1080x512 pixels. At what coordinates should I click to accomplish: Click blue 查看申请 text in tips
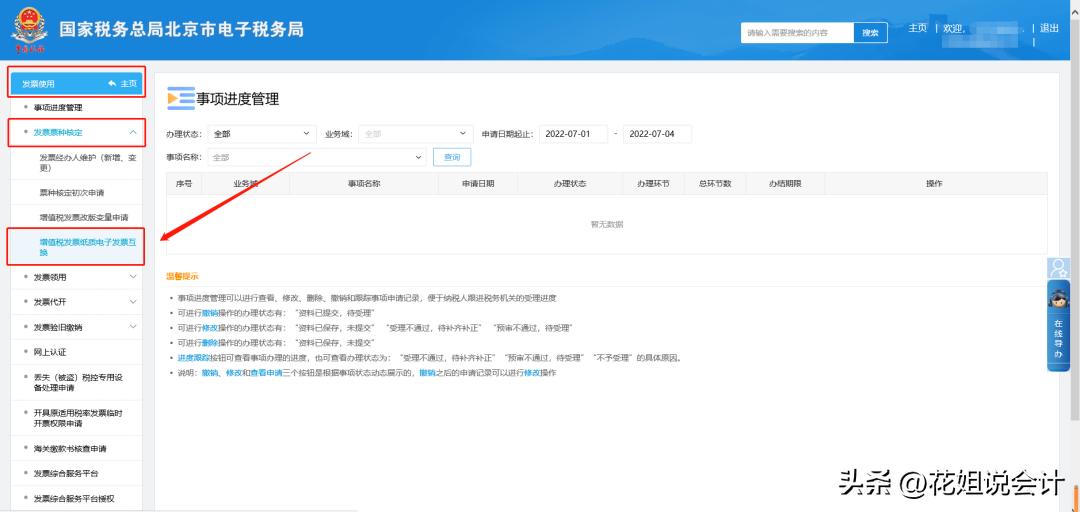[265, 373]
